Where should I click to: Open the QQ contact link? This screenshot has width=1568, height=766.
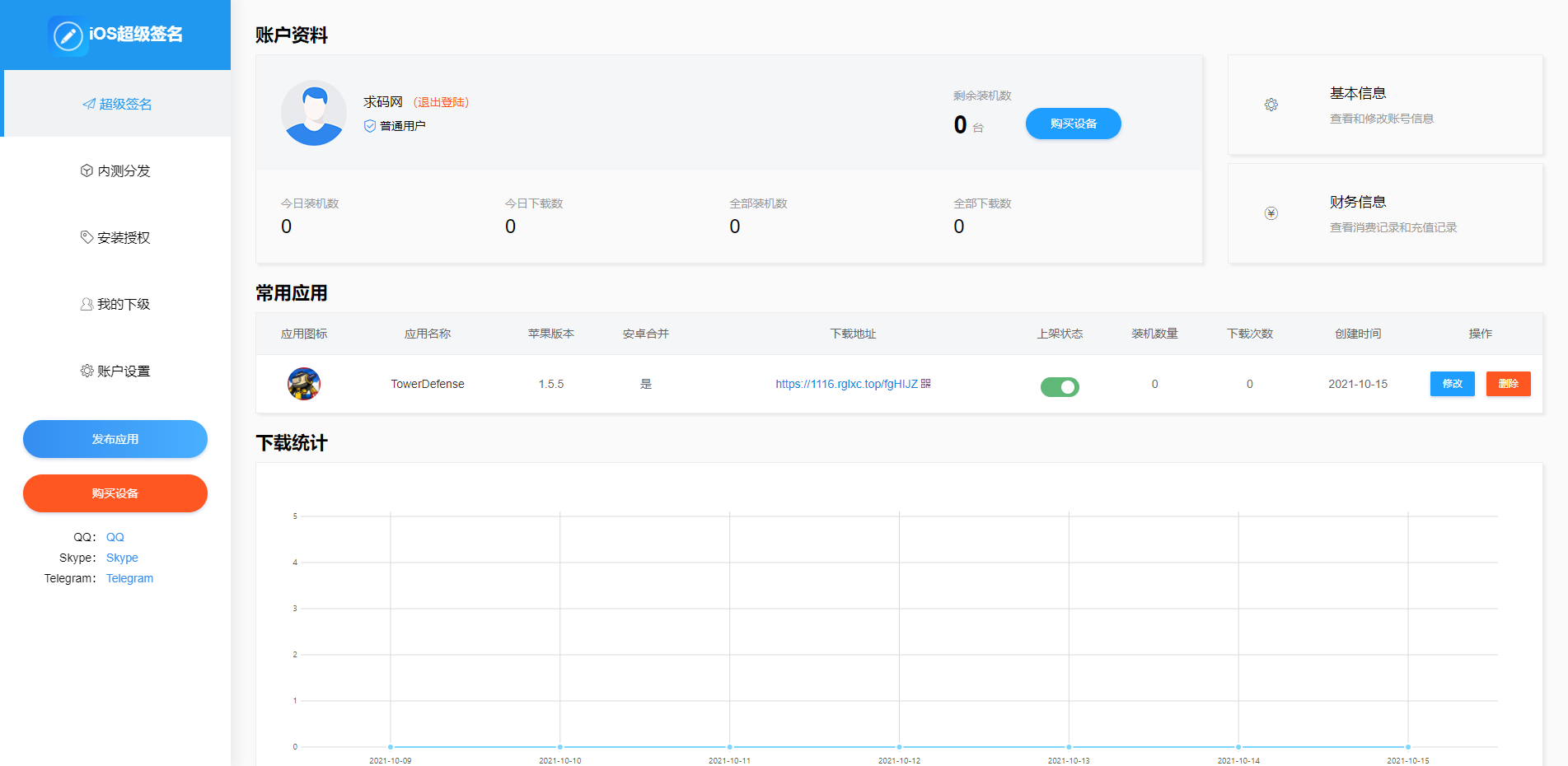point(115,537)
